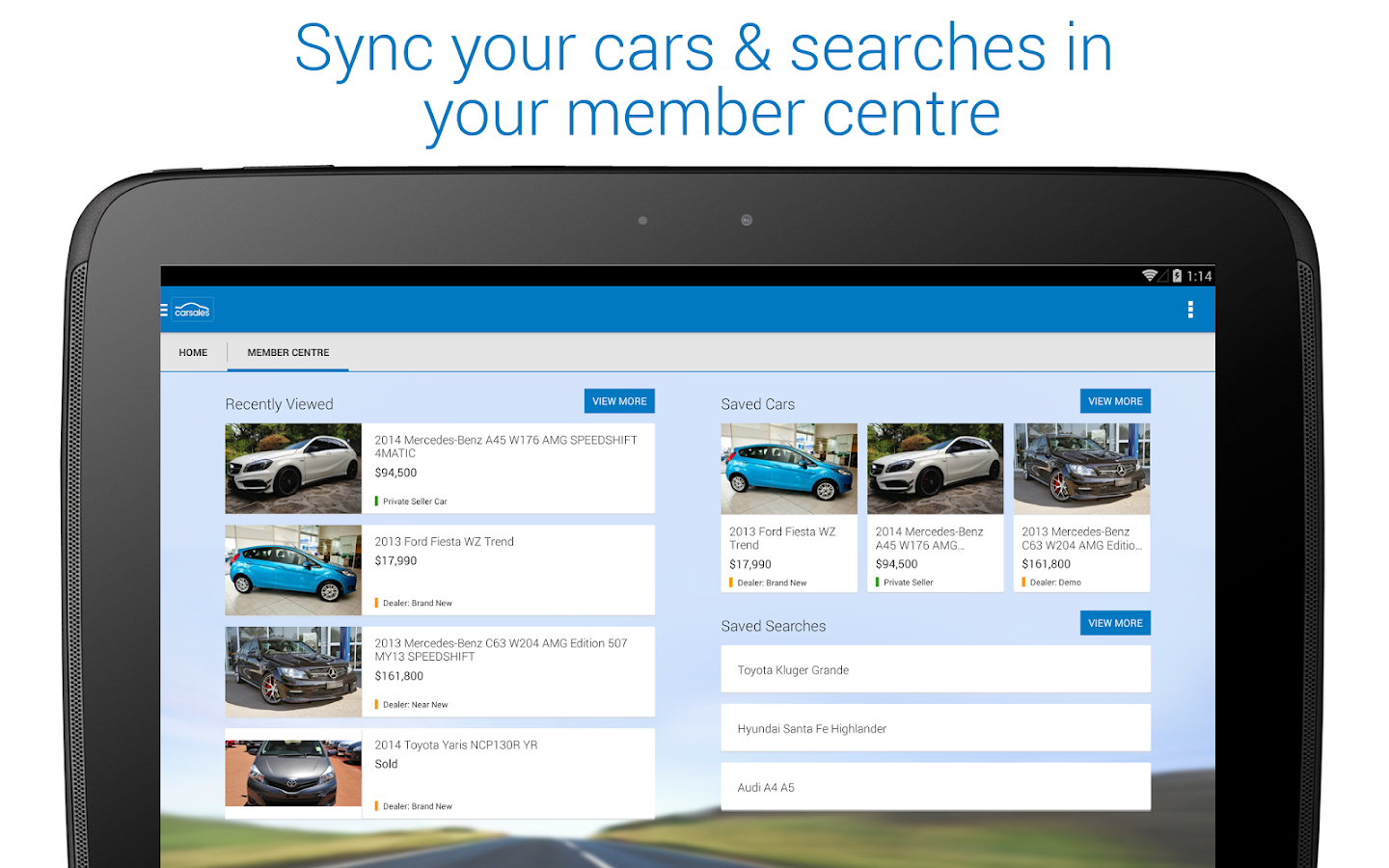Tap the 1:14 clock in the status bar
The image size is (1389, 868).
coord(1199,276)
